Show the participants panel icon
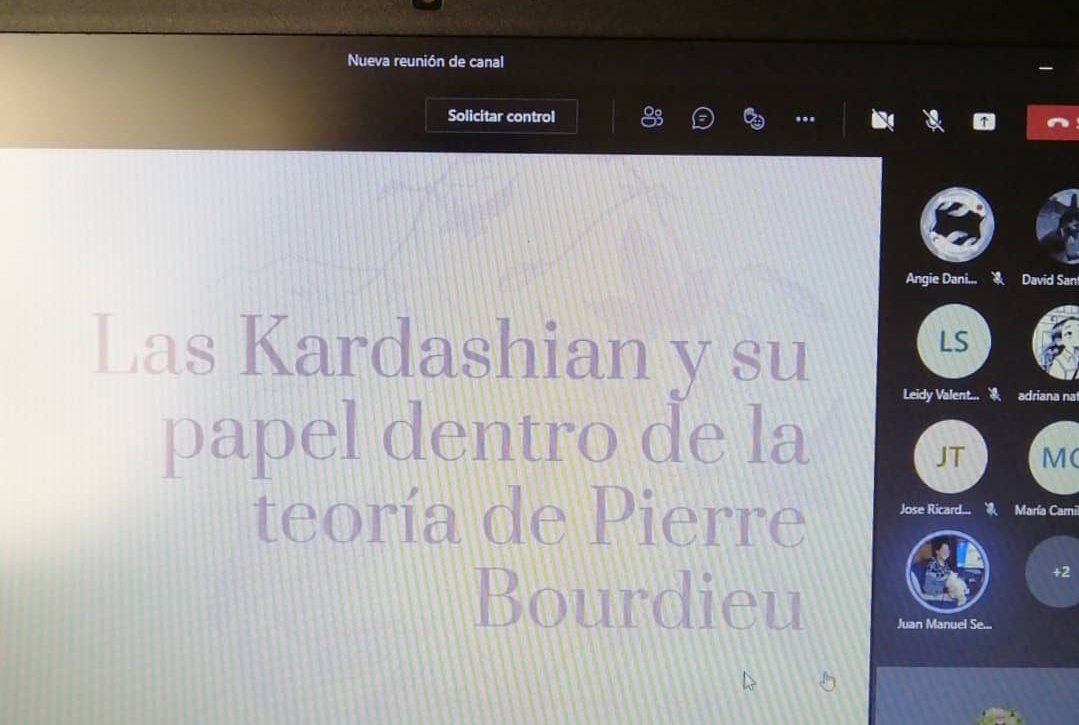Viewport: 1079px width, 725px height. pyautogui.click(x=651, y=118)
